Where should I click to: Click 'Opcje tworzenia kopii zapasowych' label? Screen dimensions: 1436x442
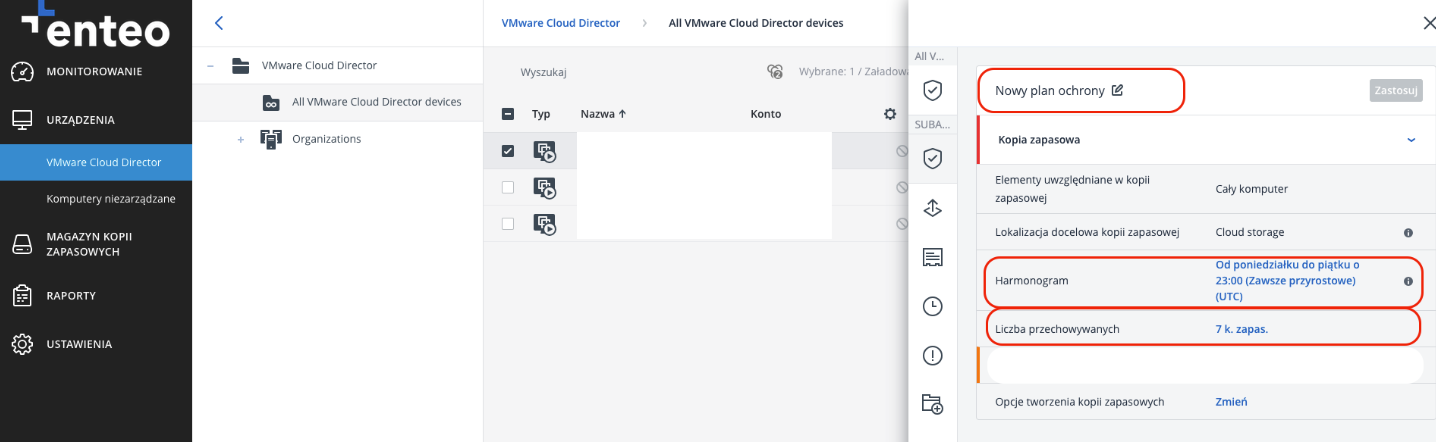(x=1080, y=402)
